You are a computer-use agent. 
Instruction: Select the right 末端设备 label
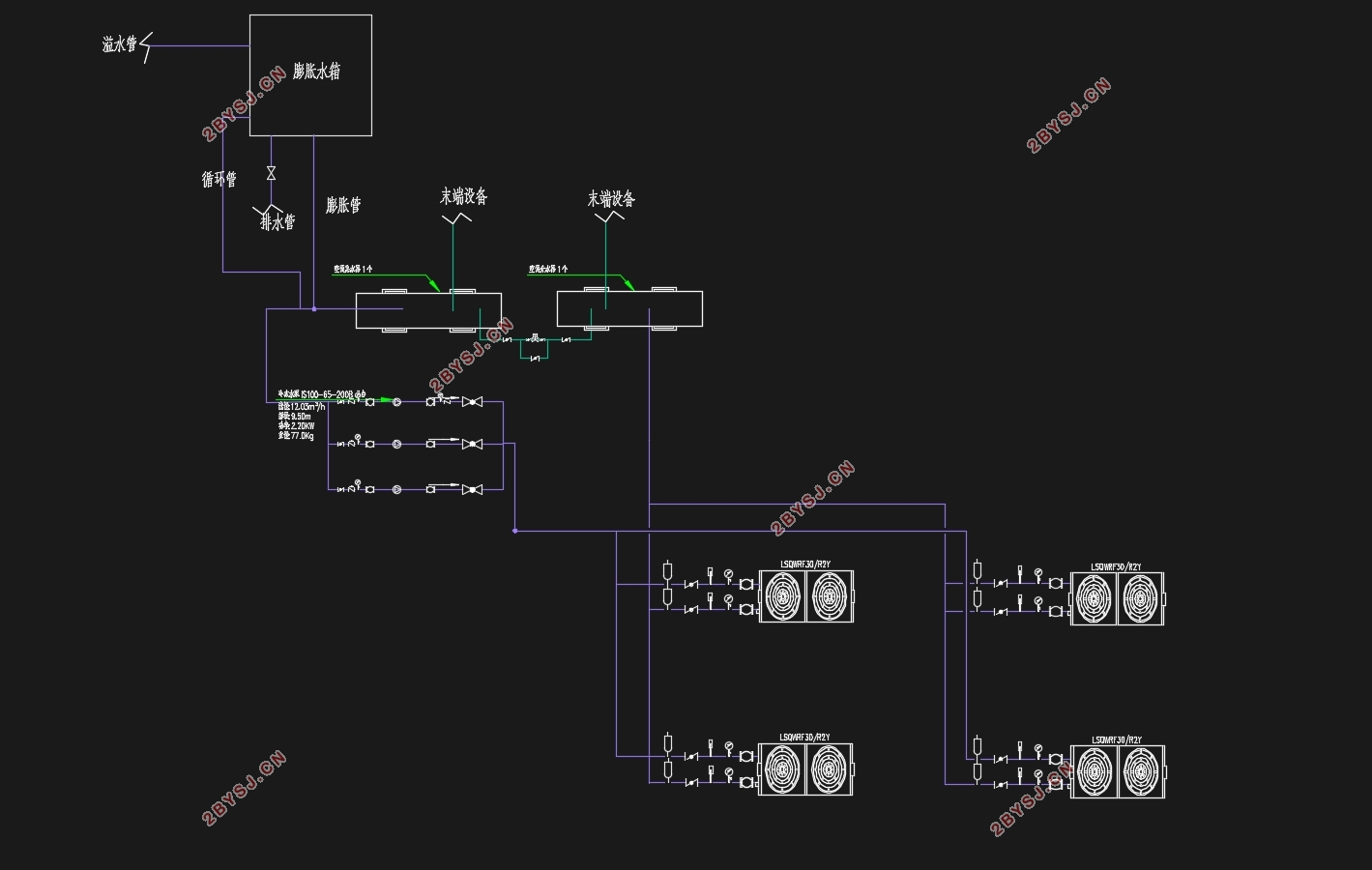click(611, 199)
